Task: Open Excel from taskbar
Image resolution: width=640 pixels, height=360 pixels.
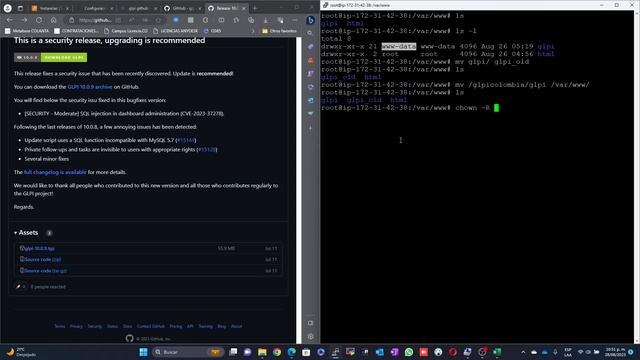Action: click(x=497, y=352)
